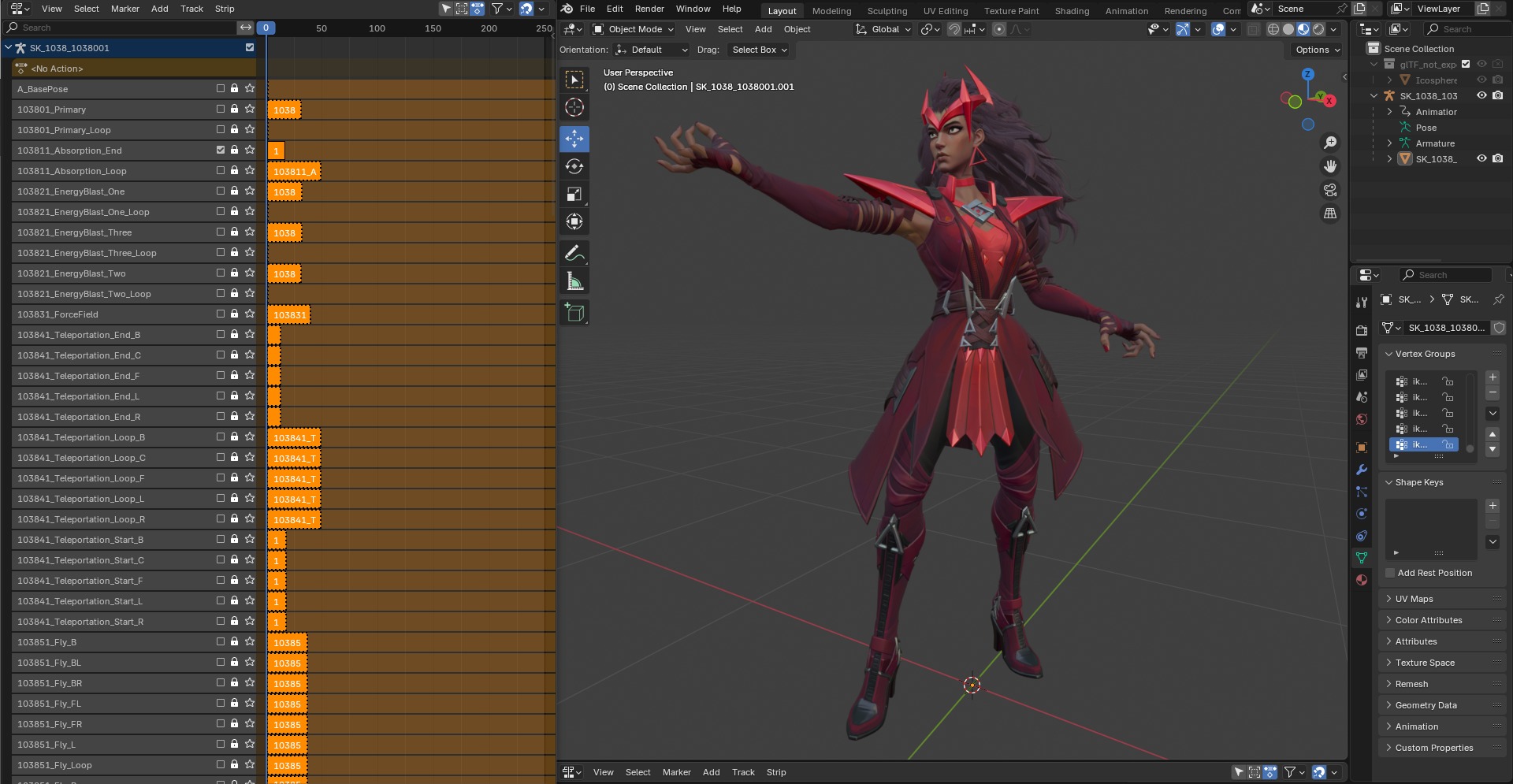Open the Orientation Default dropdown
Screen dimensions: 1513x784
[x=652, y=50]
